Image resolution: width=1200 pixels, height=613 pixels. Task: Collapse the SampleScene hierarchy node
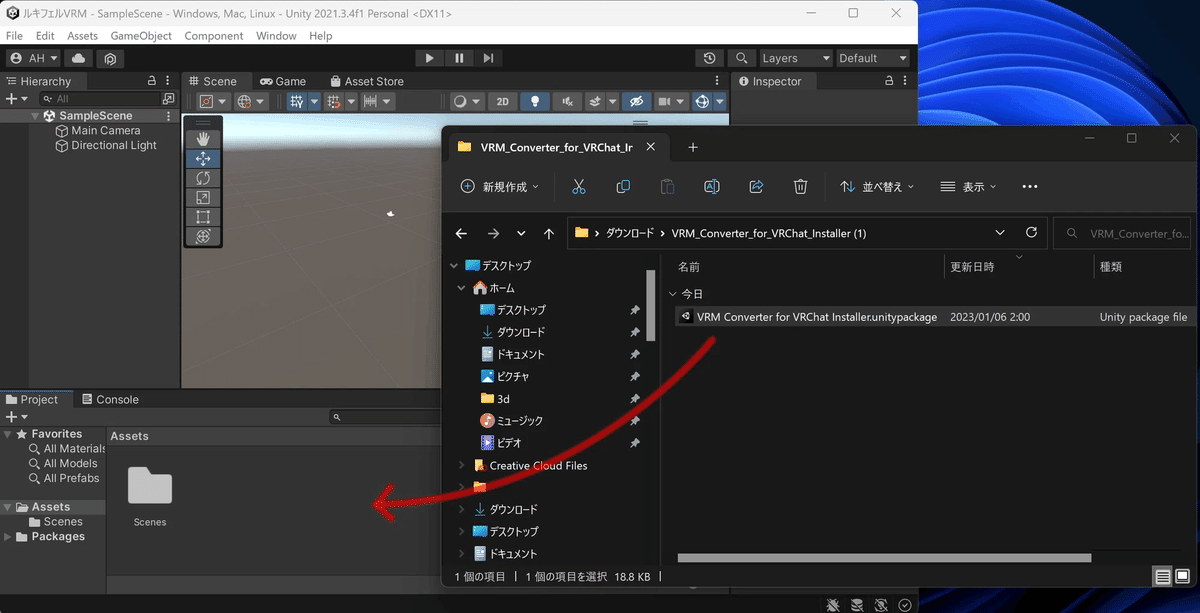(35, 116)
